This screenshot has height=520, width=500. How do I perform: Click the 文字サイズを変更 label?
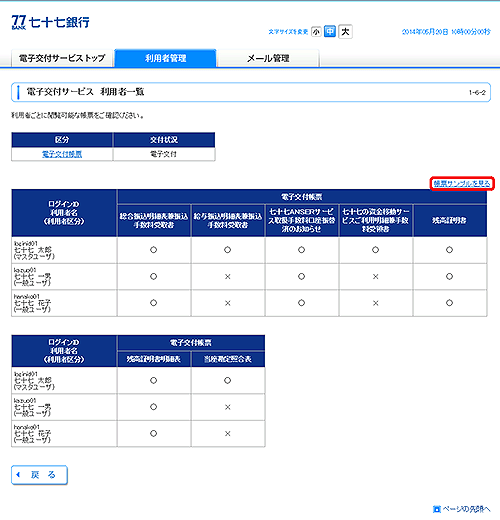tap(288, 32)
